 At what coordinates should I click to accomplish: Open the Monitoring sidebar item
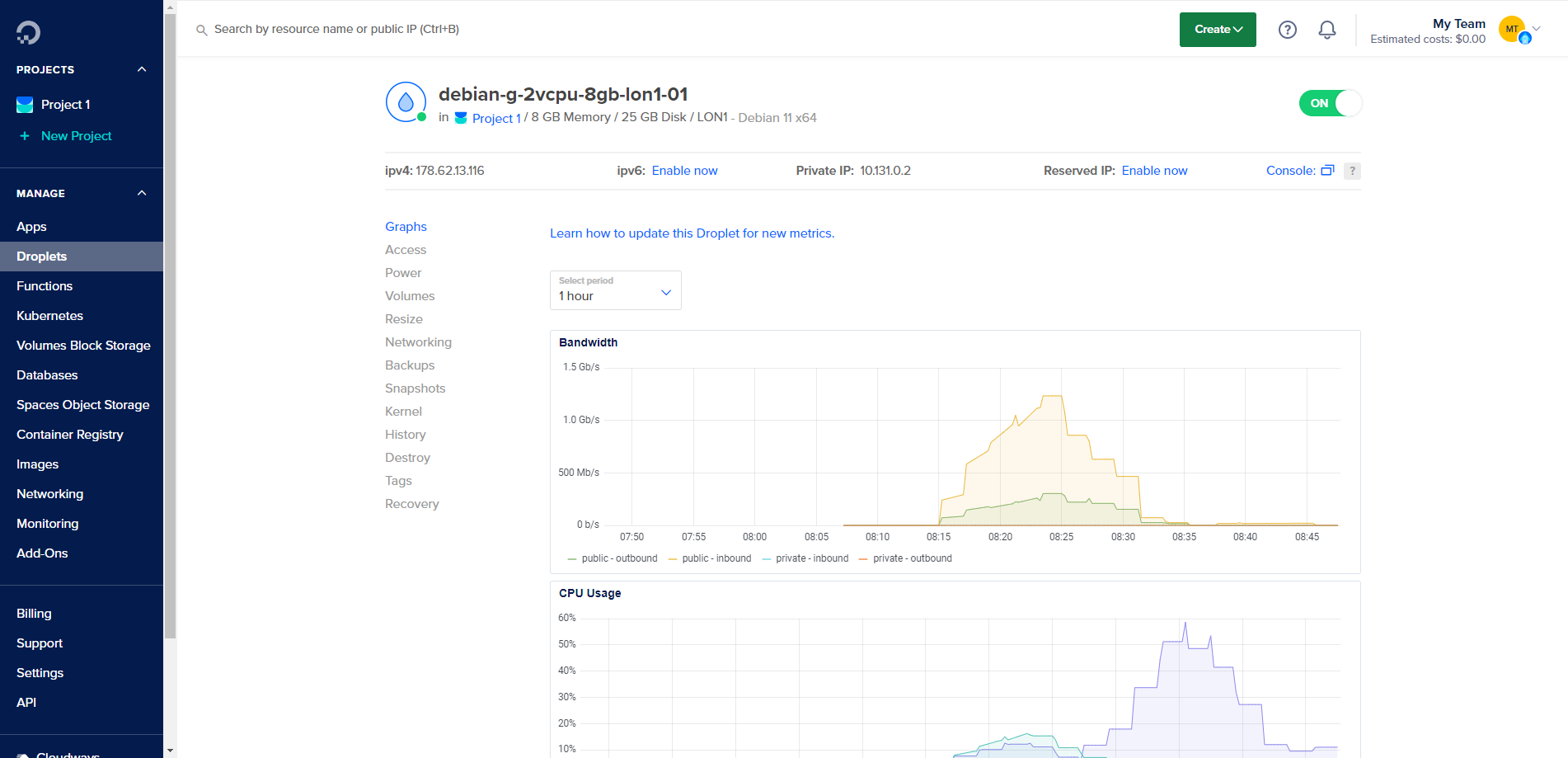tap(47, 524)
